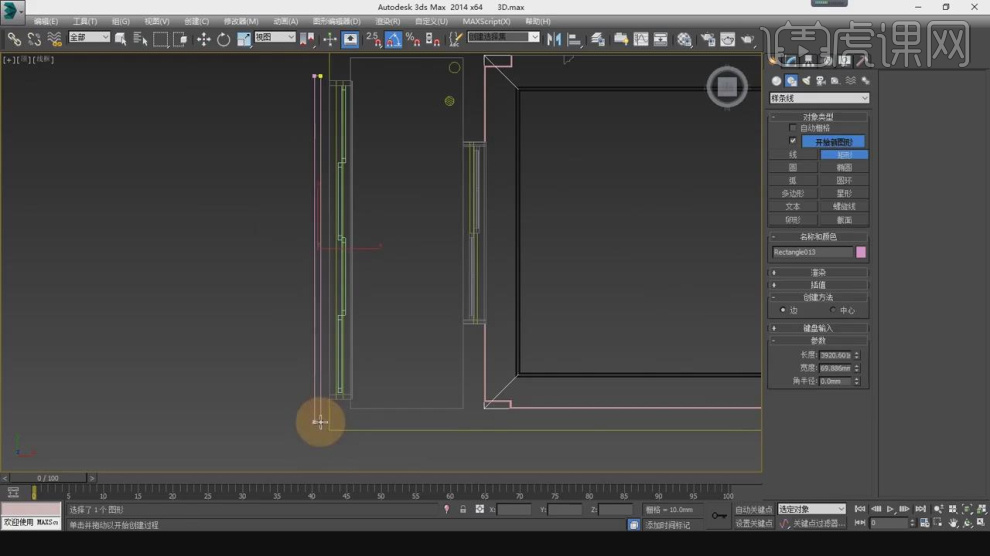The image size is (990, 556).
Task: Click the 螺旋线 (Helix) shape button
Action: (x=844, y=207)
